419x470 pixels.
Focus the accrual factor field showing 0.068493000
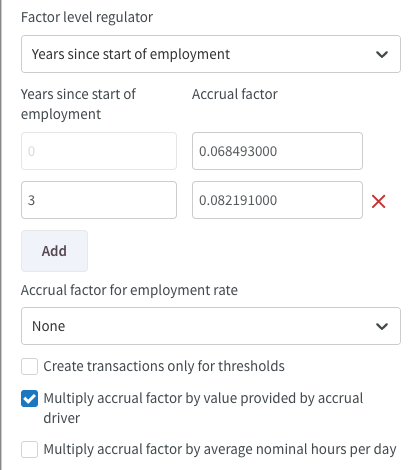[277, 151]
